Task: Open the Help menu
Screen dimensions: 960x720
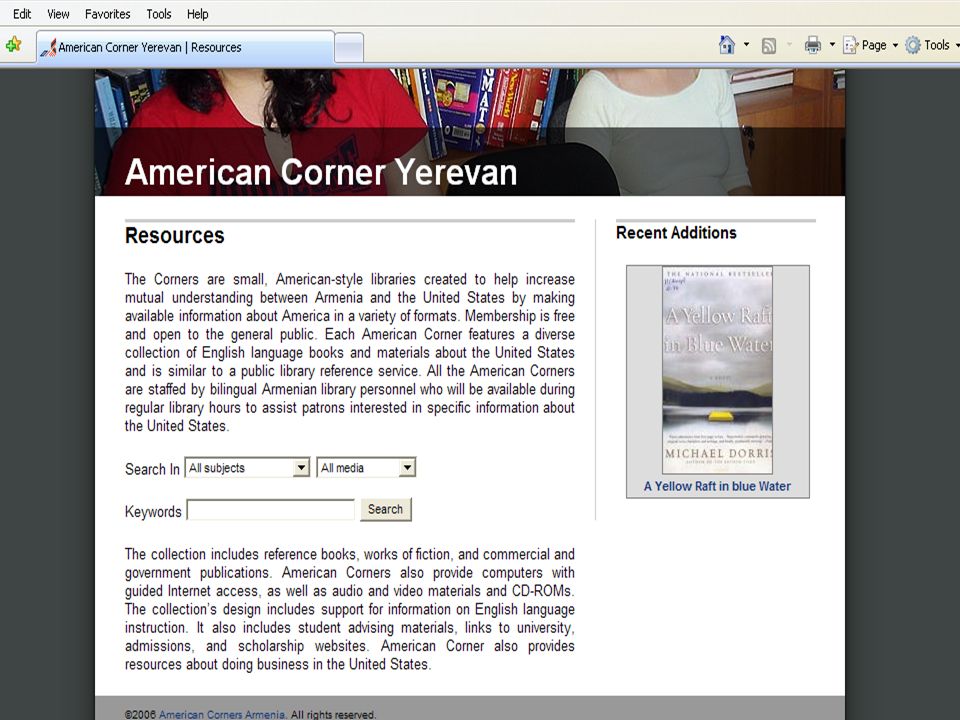Action: (197, 13)
